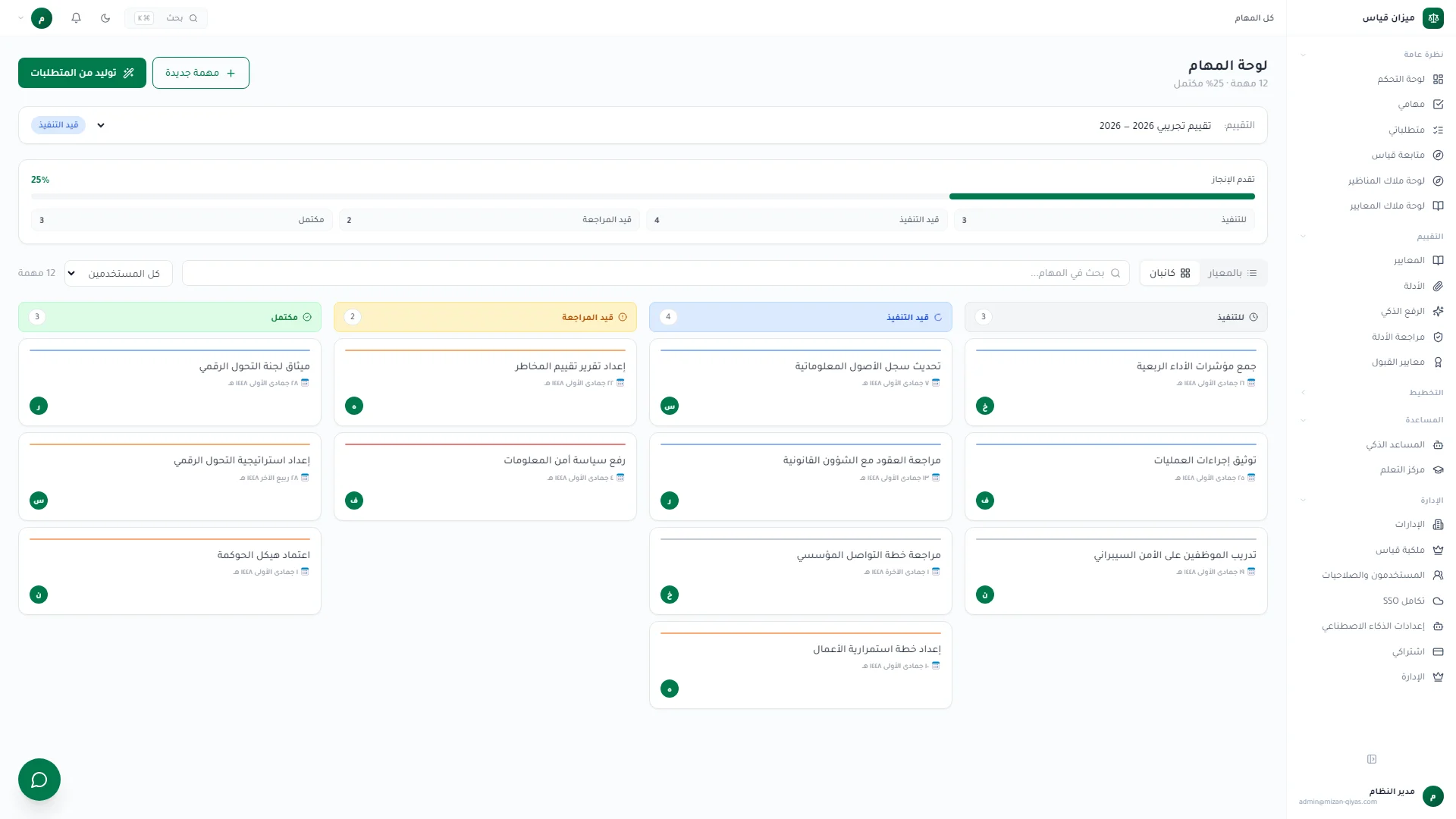Click توليد من المتطلبات button
1456x819 pixels.
[x=82, y=73]
